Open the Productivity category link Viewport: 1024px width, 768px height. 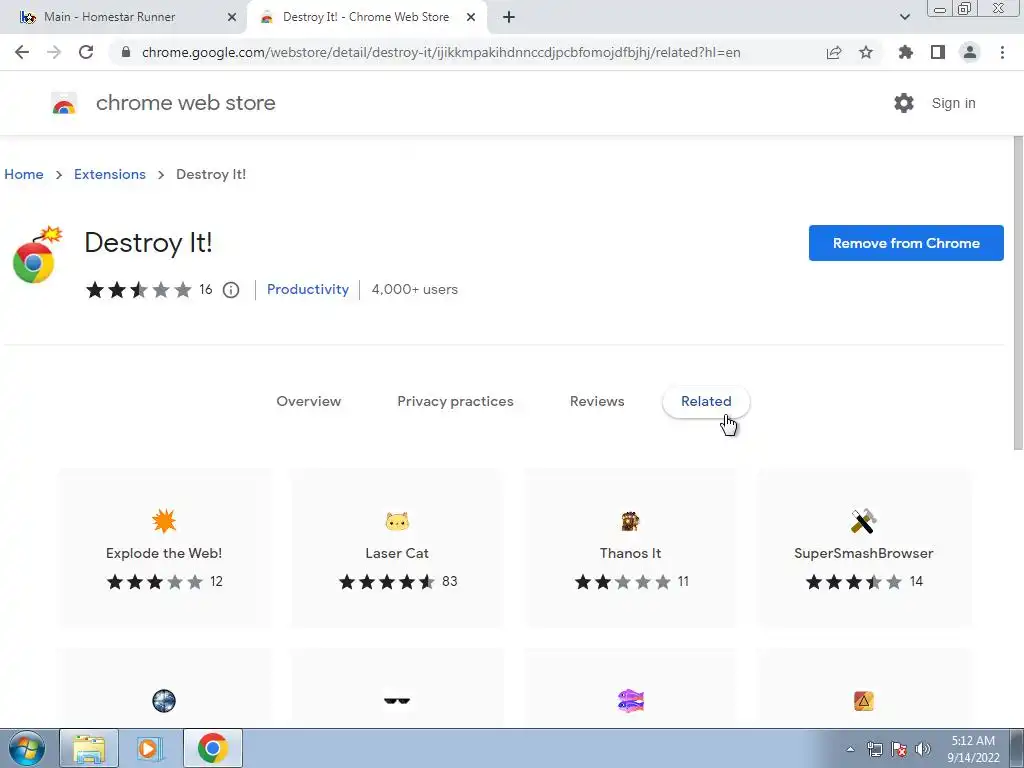click(308, 289)
